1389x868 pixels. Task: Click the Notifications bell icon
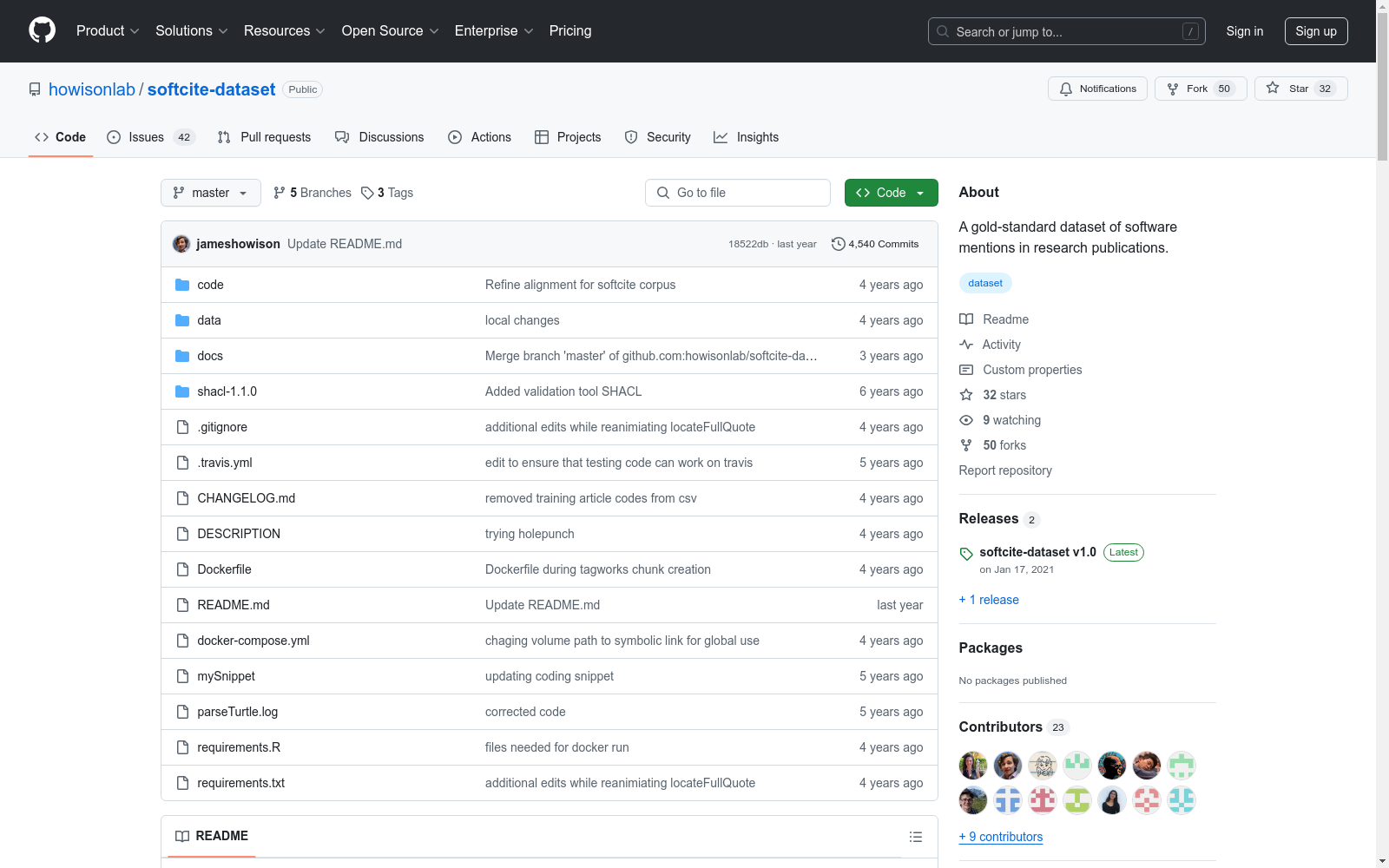[x=1066, y=89]
